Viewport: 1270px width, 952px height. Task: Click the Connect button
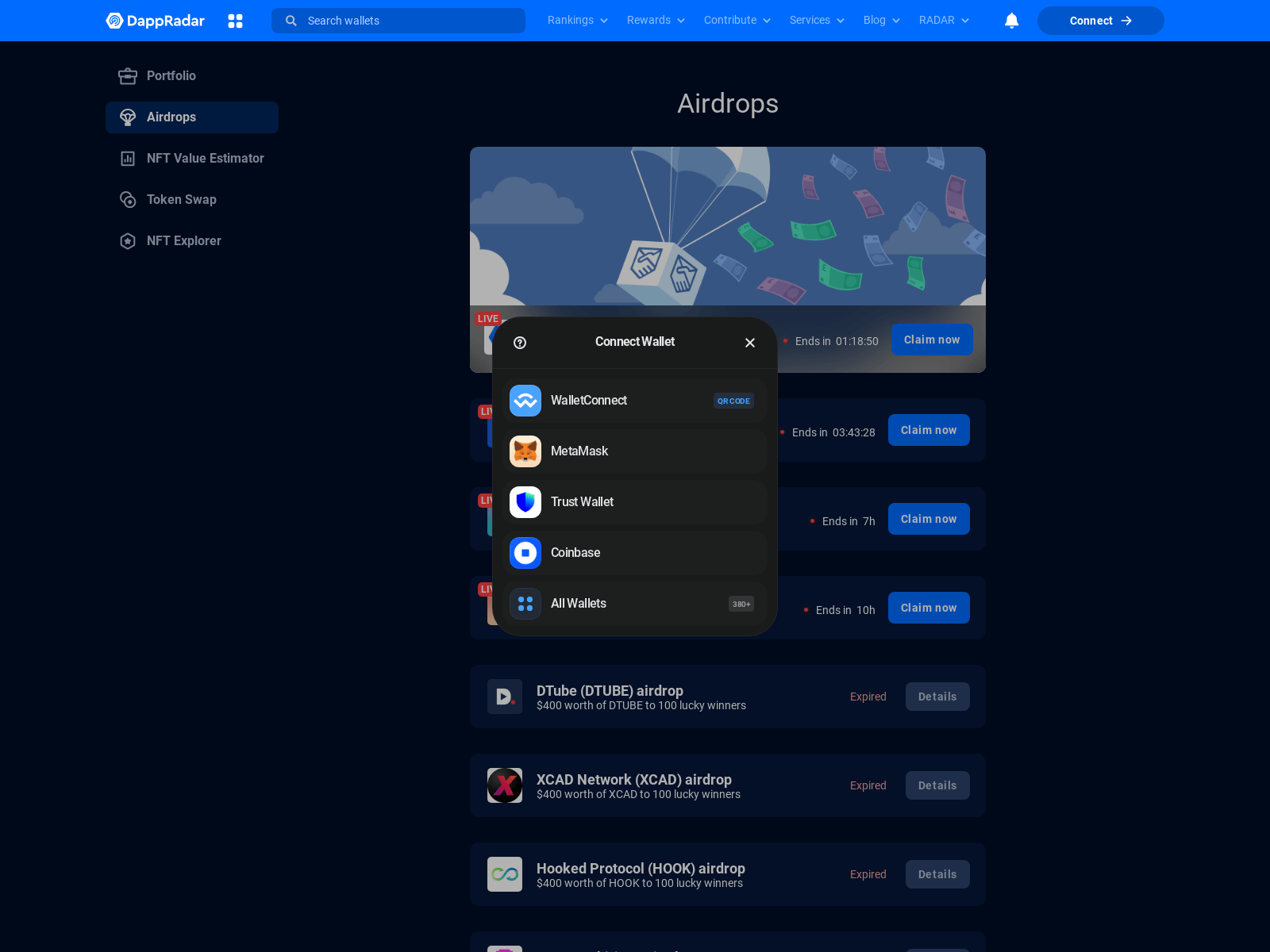pyautogui.click(x=1100, y=21)
